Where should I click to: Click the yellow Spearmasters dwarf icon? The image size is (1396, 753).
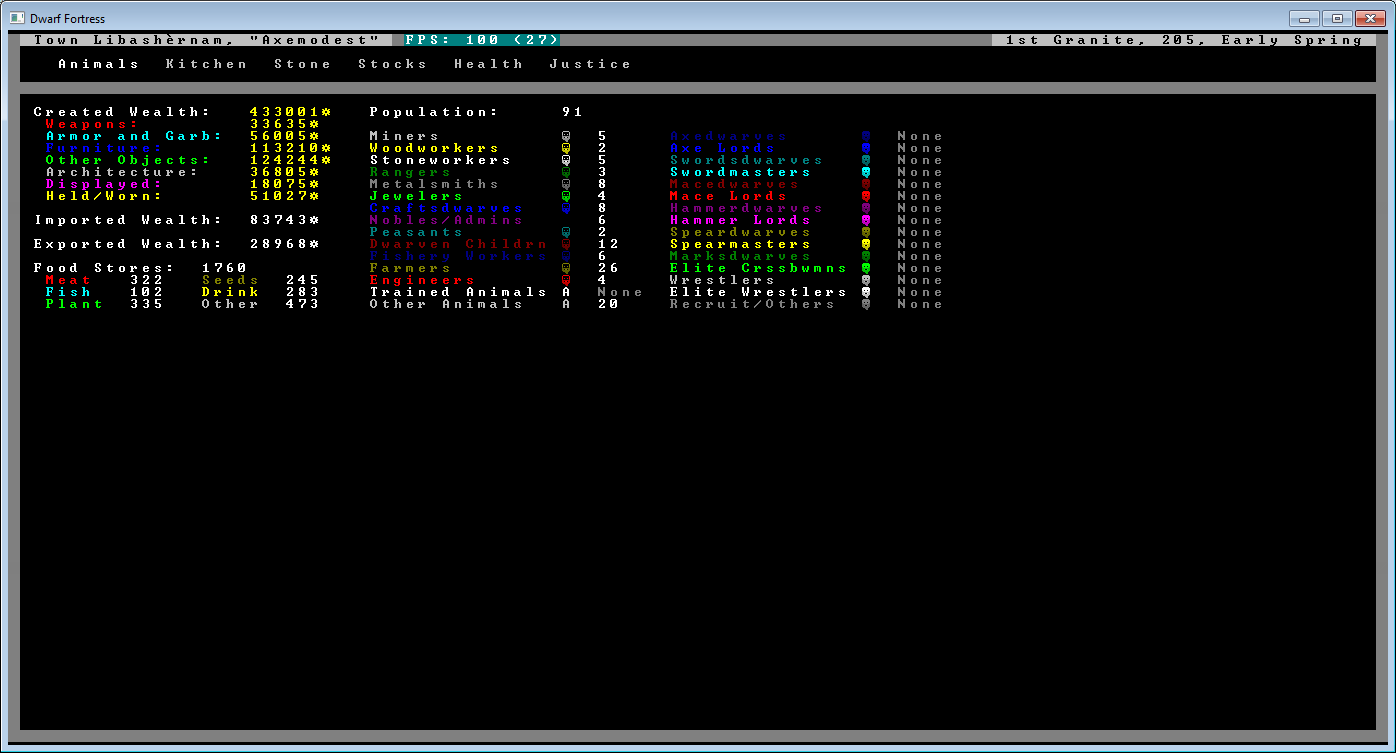[866, 244]
